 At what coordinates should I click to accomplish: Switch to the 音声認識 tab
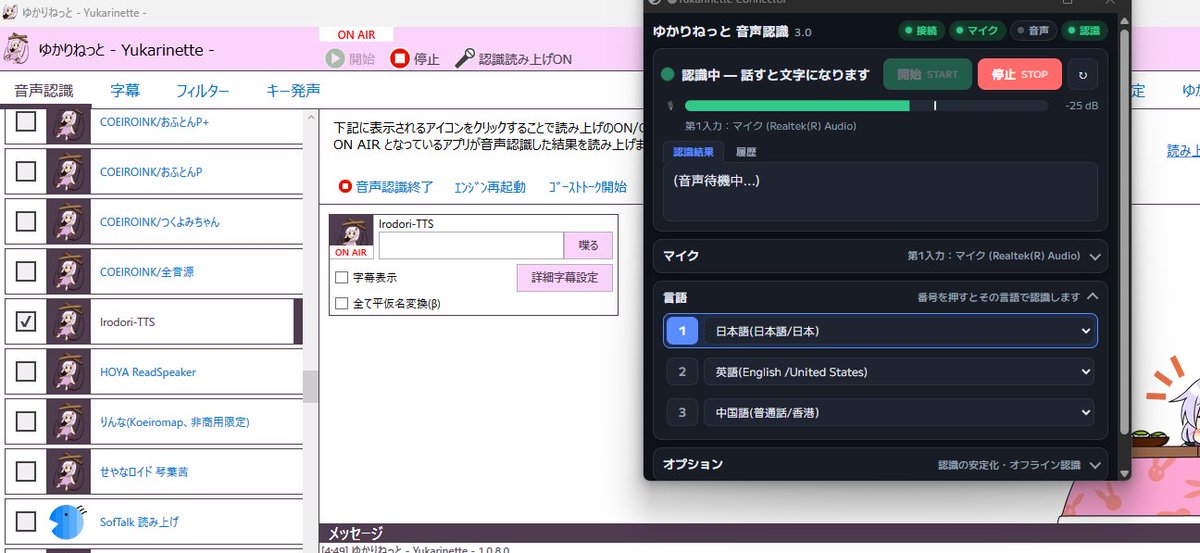[x=44, y=91]
